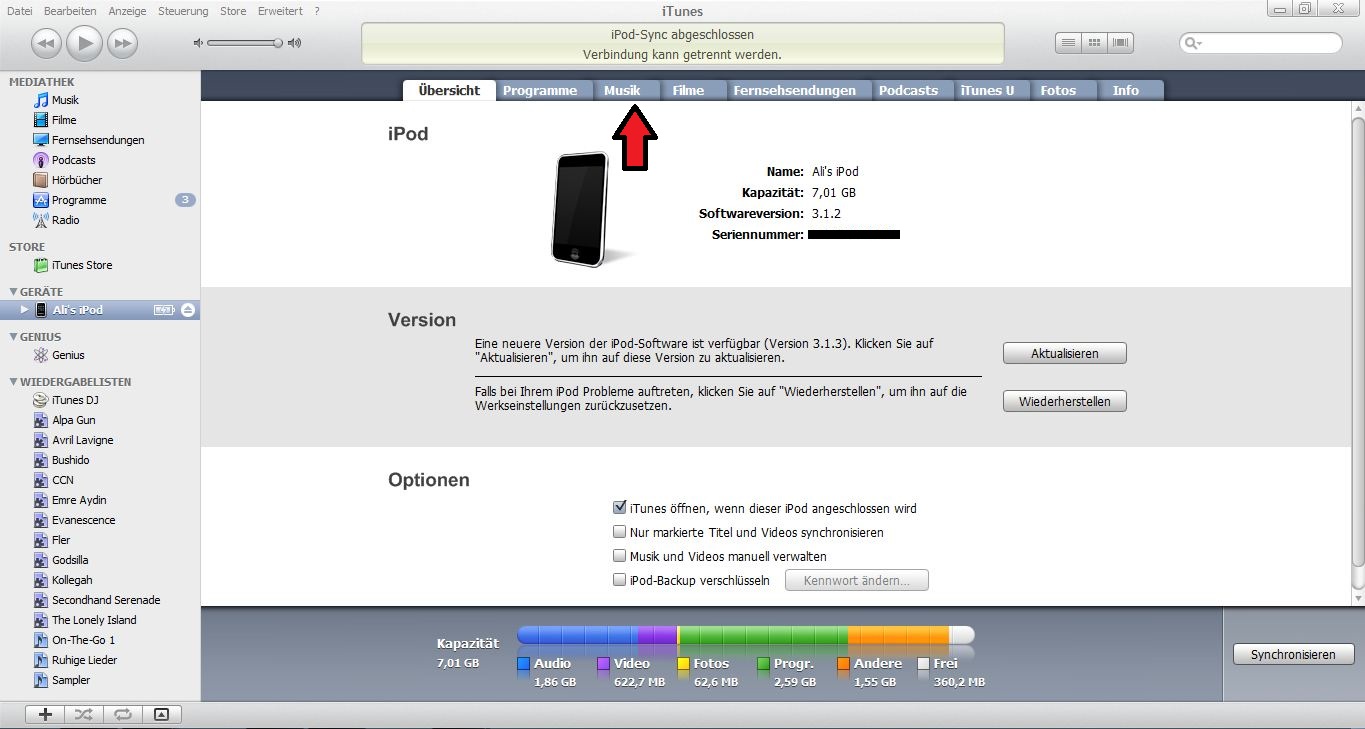Add a new playlist with plus button

(x=45, y=714)
